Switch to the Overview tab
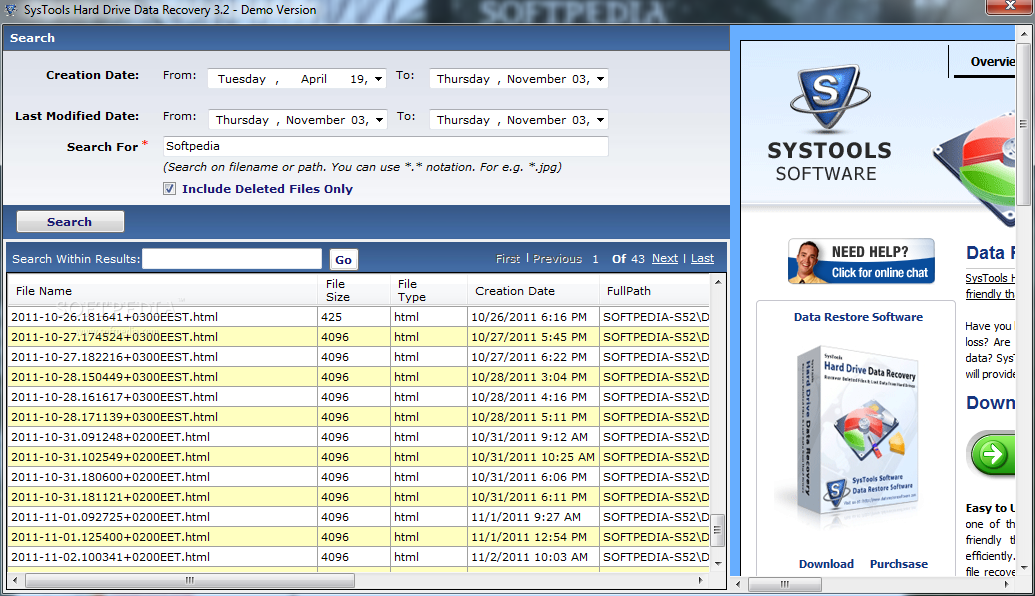The width and height of the screenshot is (1035, 596). coord(991,61)
